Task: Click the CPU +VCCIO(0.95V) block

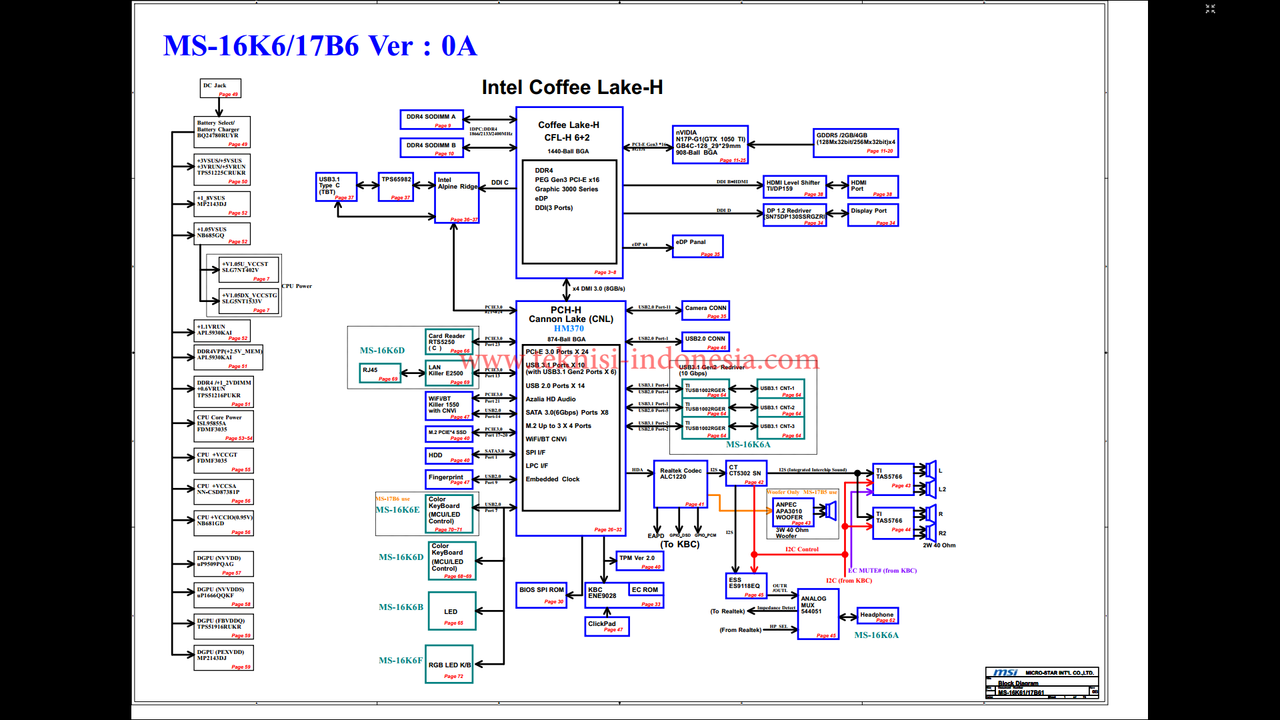Action: [x=222, y=523]
